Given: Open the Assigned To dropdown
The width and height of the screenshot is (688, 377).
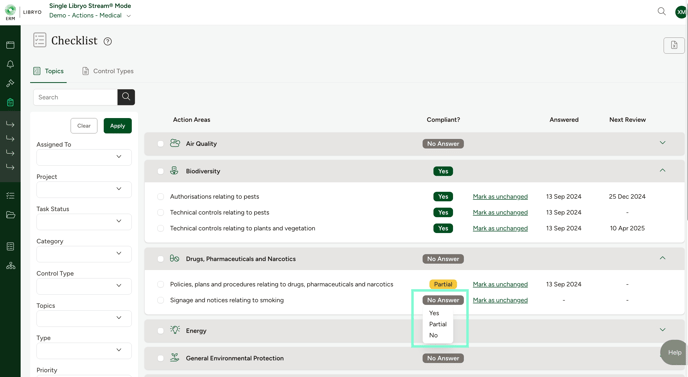Looking at the screenshot, I should tap(84, 157).
